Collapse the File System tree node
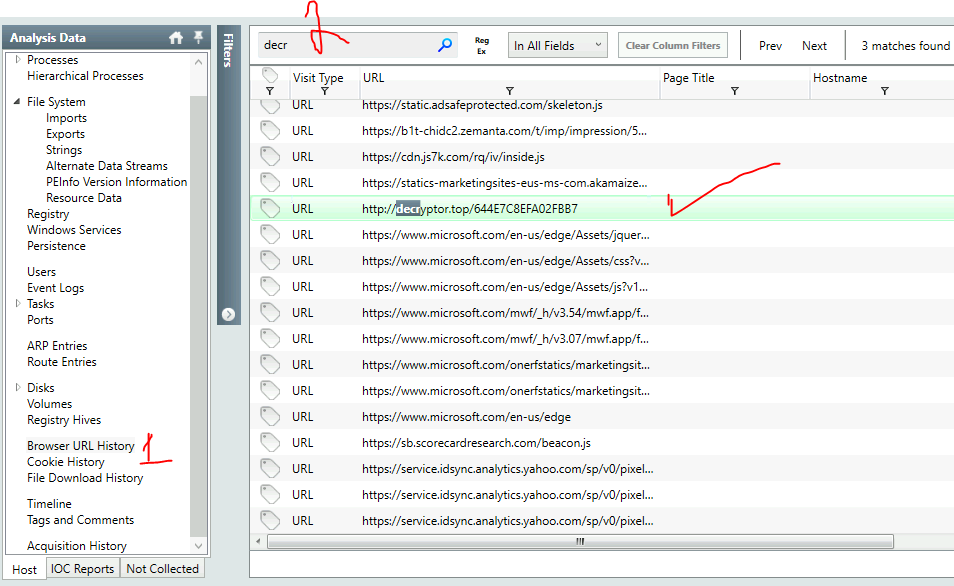Image resolution: width=954 pixels, height=586 pixels. point(17,102)
